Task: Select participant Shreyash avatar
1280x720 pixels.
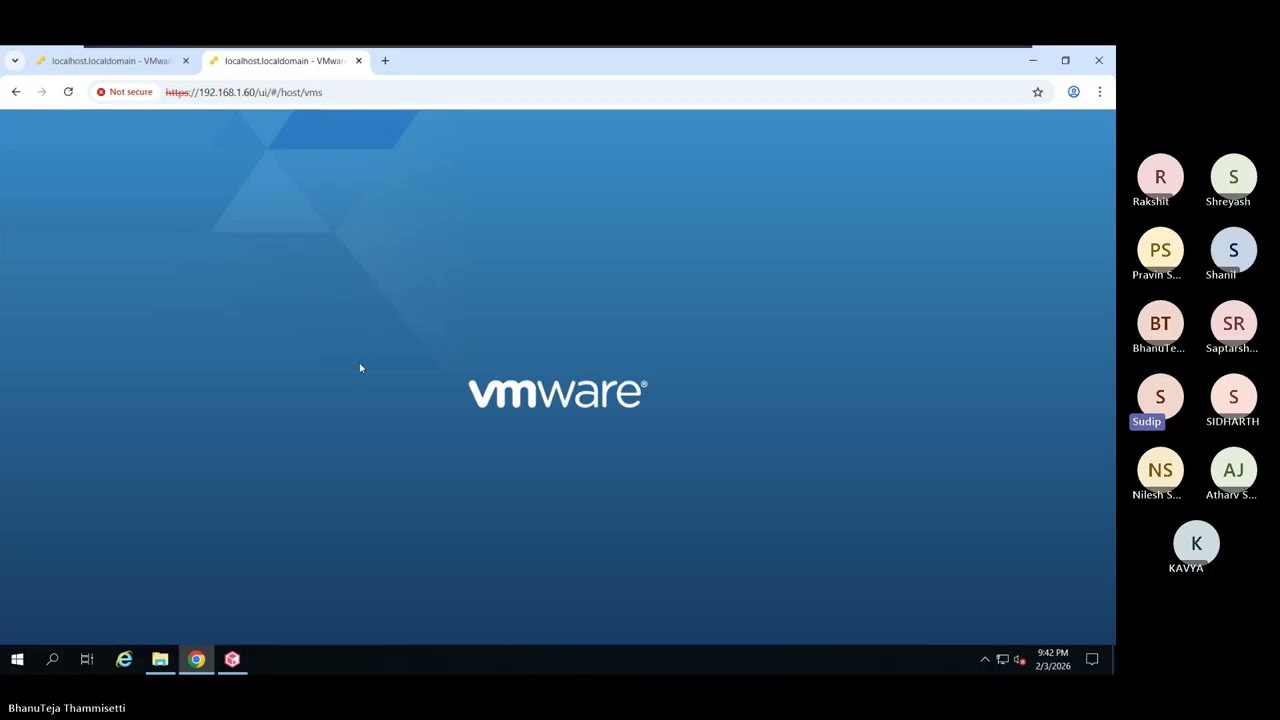Action: point(1233,177)
